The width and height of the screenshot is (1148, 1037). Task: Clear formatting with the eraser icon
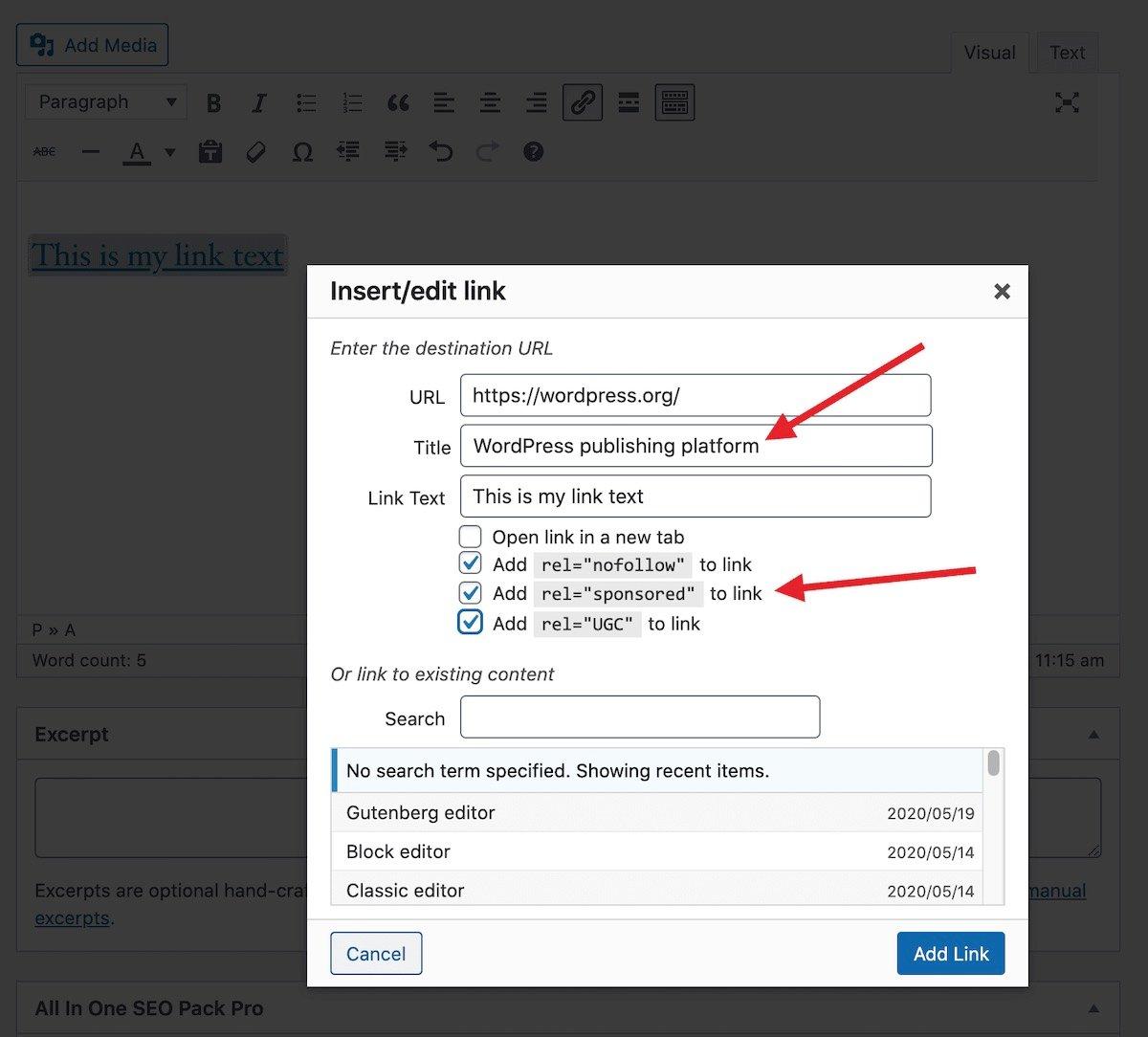coord(255,151)
